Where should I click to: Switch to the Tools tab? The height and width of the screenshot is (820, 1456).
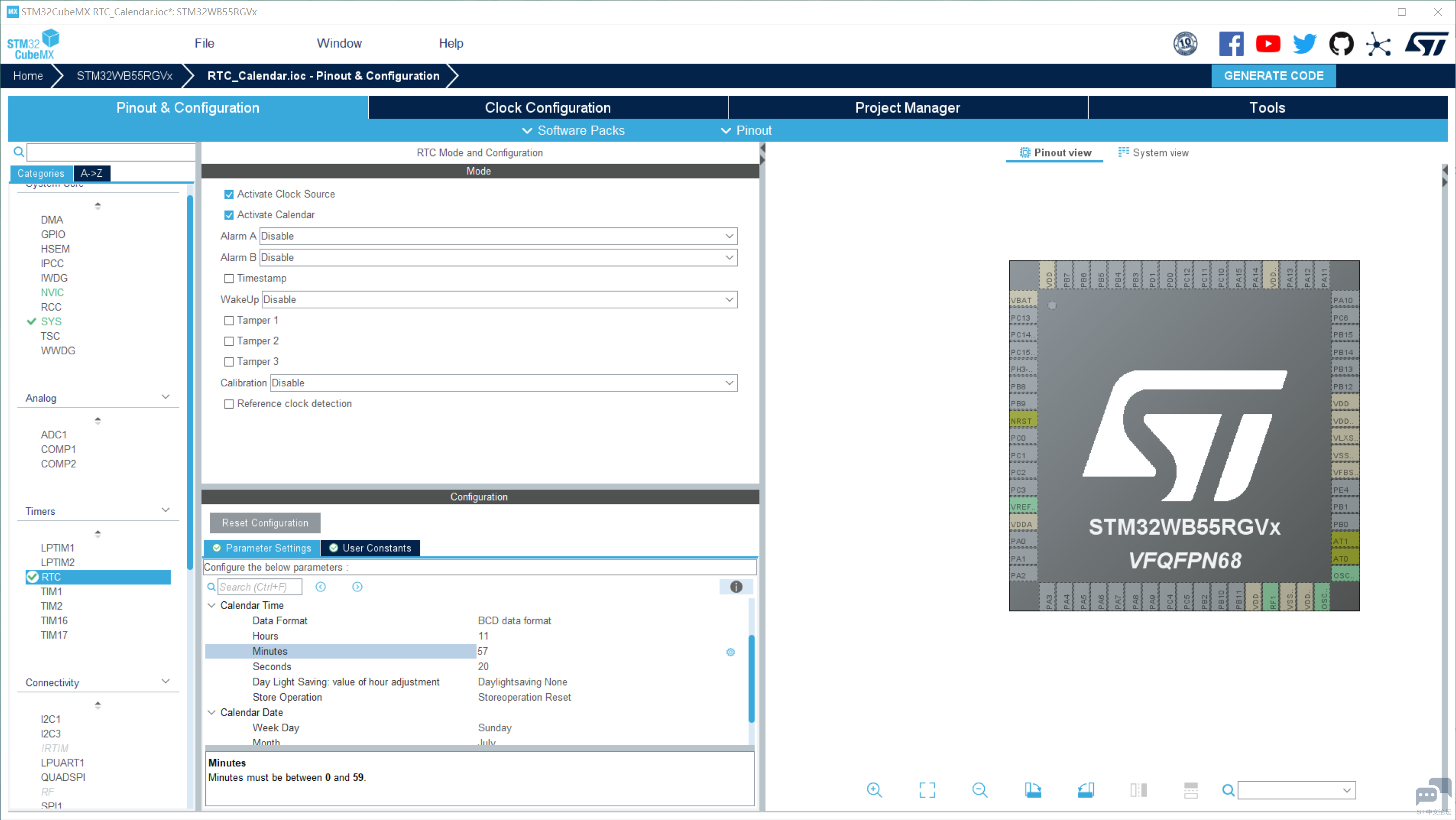point(1267,108)
